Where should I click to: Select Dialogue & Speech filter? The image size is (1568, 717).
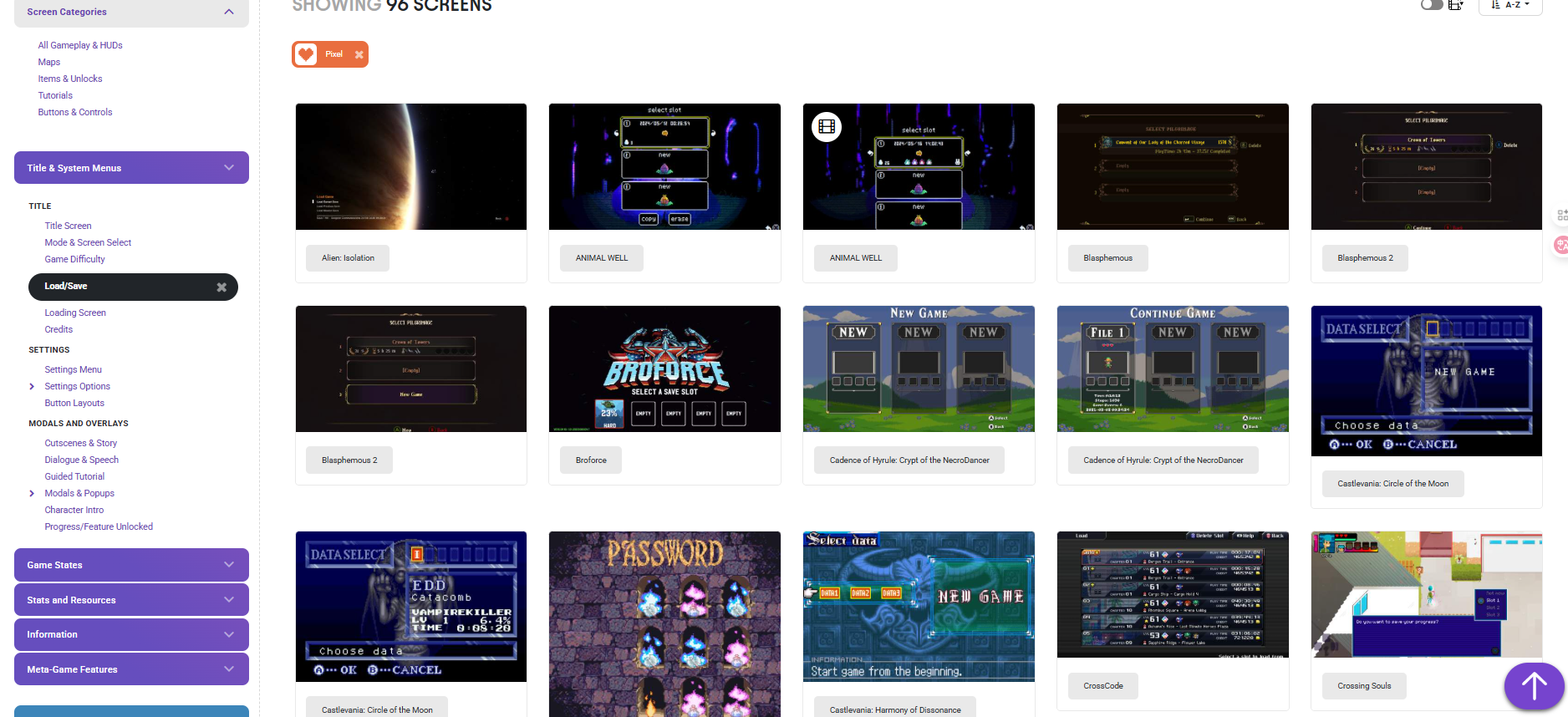point(81,460)
